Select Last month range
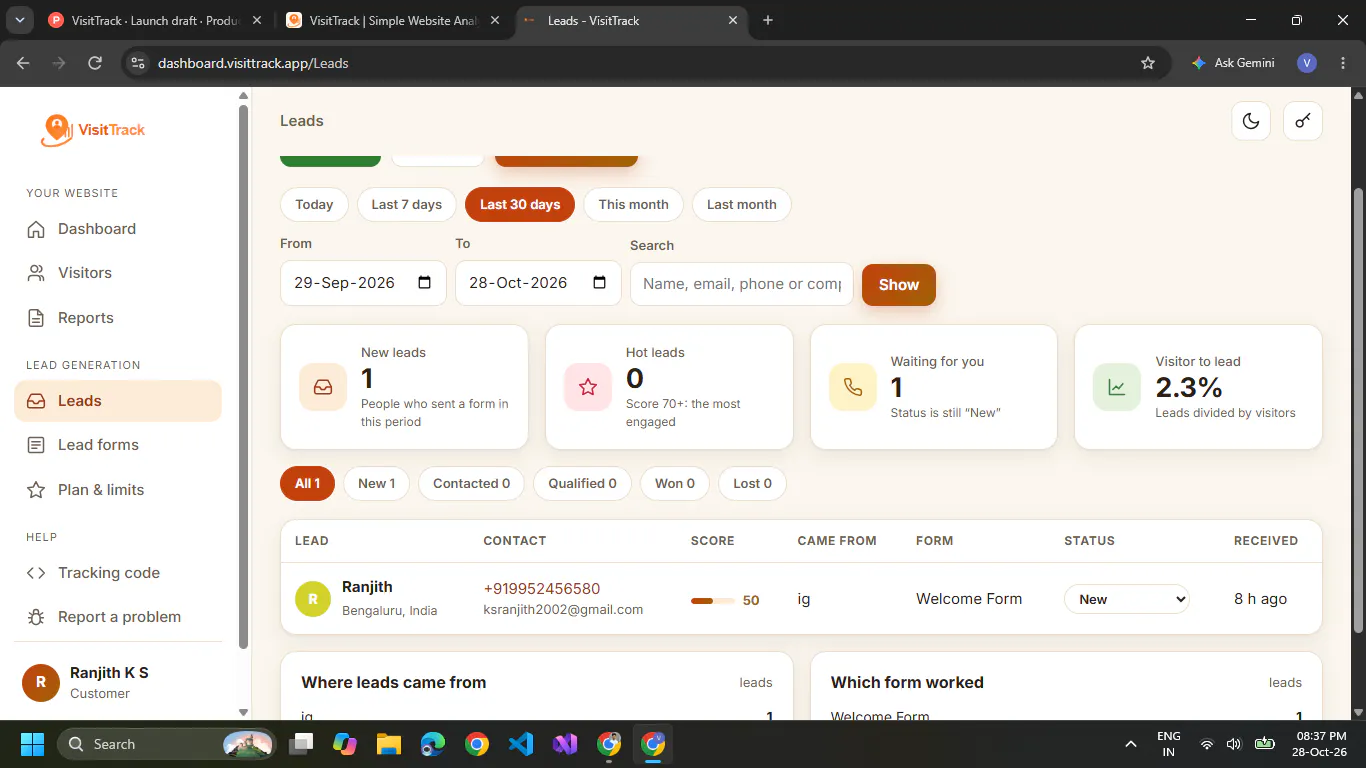This screenshot has height=768, width=1366. coord(742,204)
